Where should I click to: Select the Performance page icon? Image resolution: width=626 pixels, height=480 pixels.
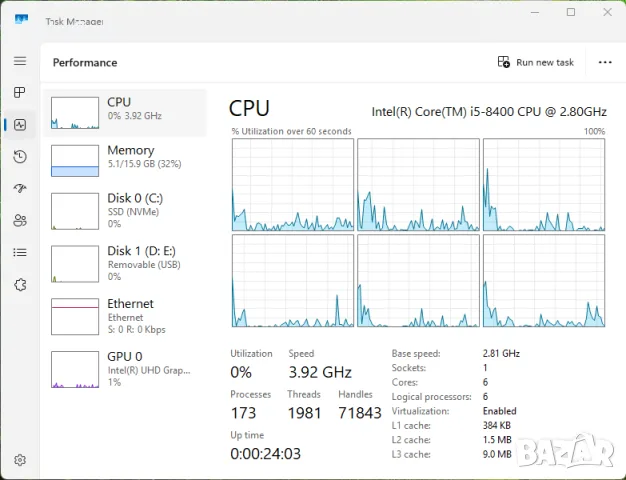[20, 125]
